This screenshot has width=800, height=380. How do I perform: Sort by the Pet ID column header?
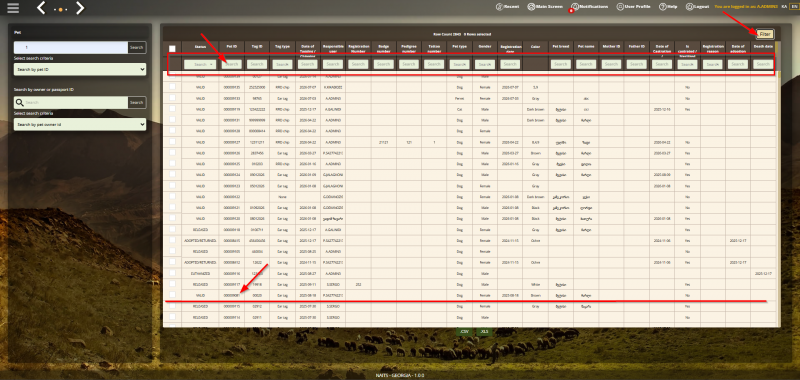232,46
